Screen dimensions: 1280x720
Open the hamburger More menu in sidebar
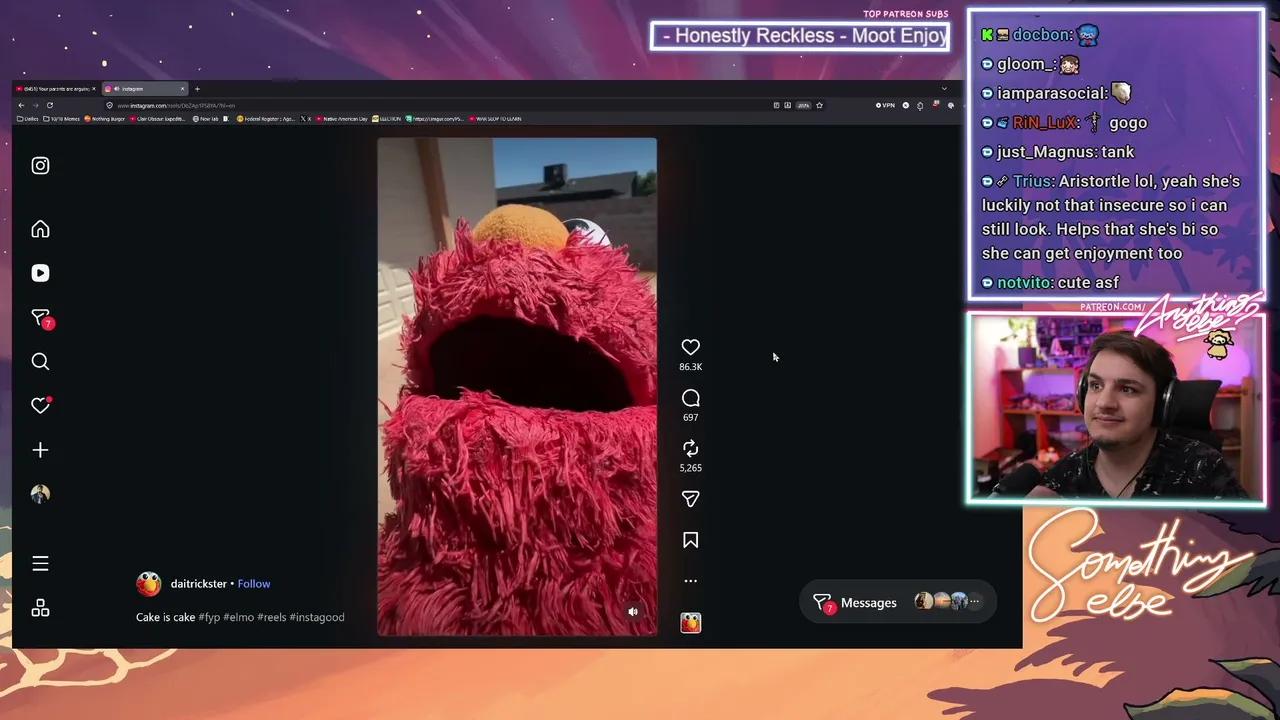[x=40, y=564]
